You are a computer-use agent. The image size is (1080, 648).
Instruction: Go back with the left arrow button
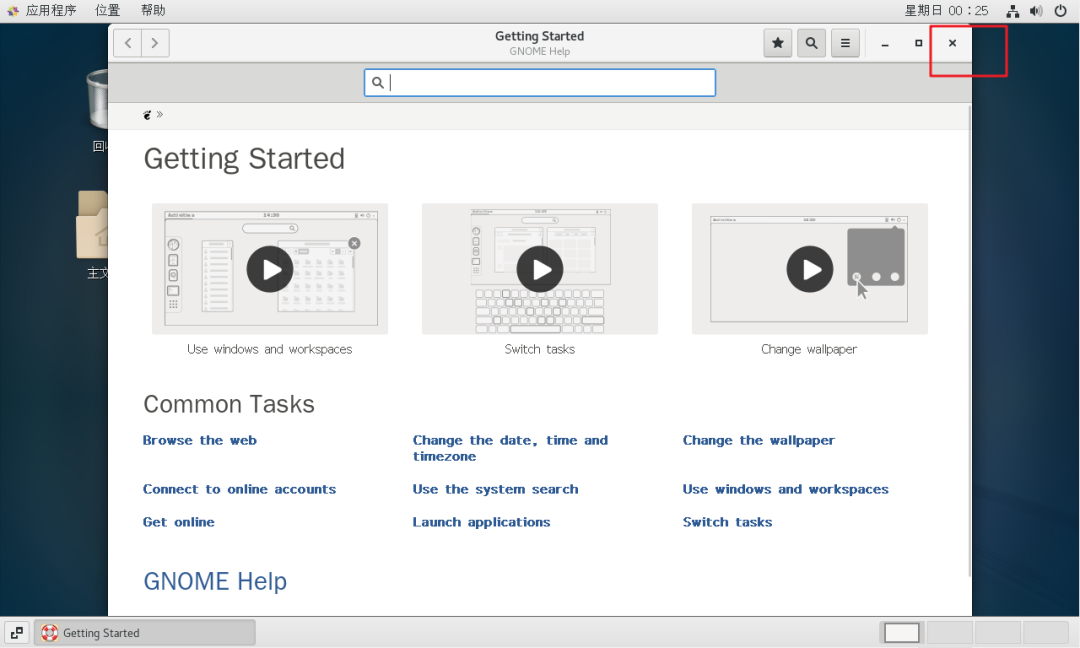click(128, 43)
